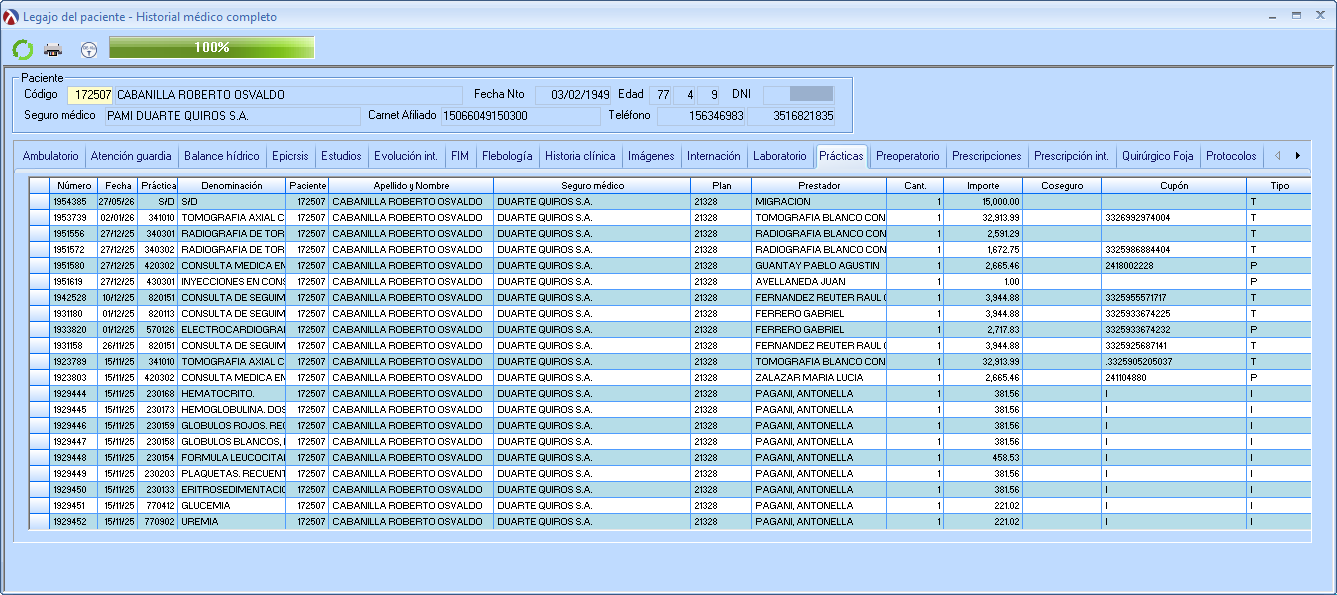Click the ELECTROCARDIOGRAMA denomination cell

232,330
